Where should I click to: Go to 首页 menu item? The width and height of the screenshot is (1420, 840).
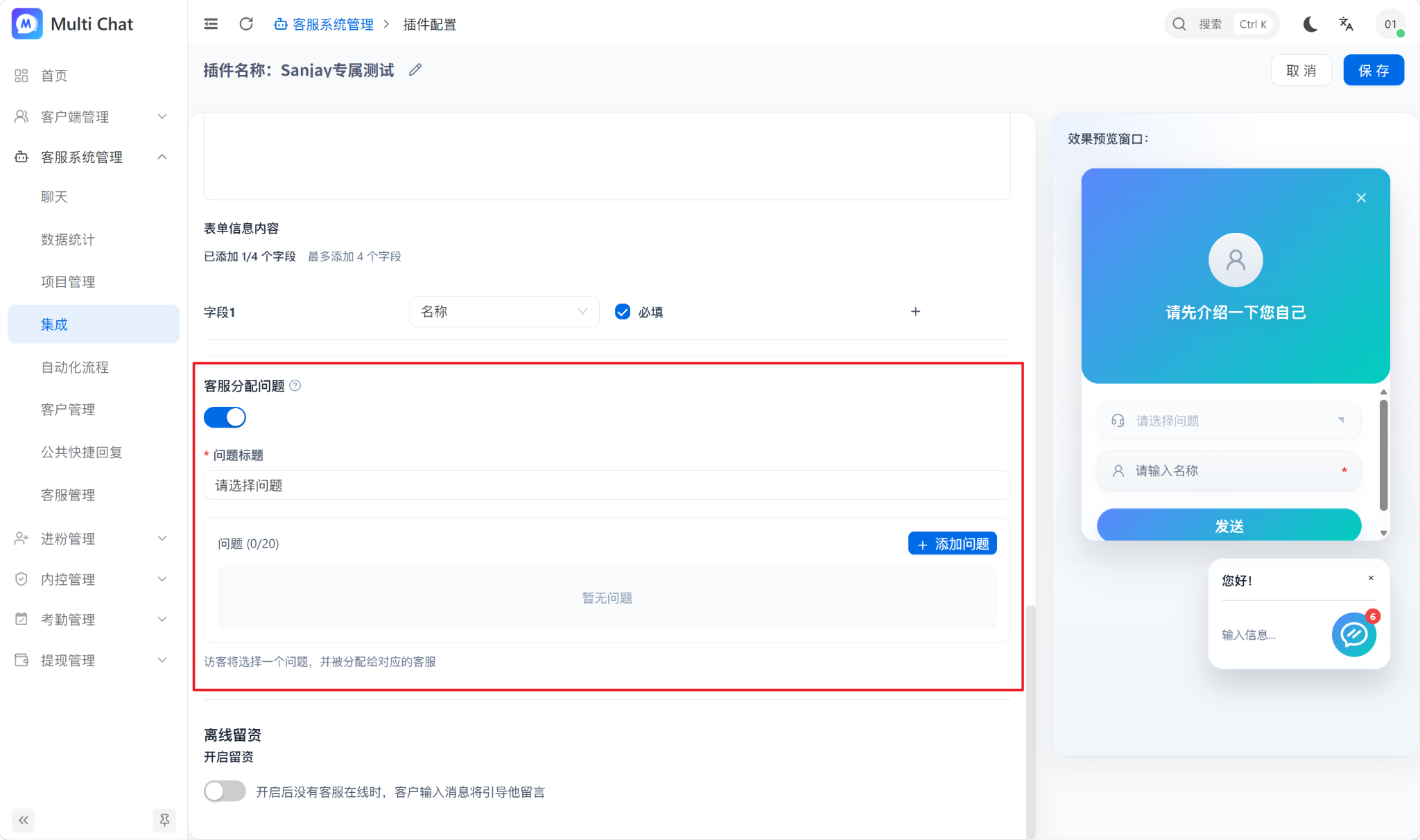94,76
